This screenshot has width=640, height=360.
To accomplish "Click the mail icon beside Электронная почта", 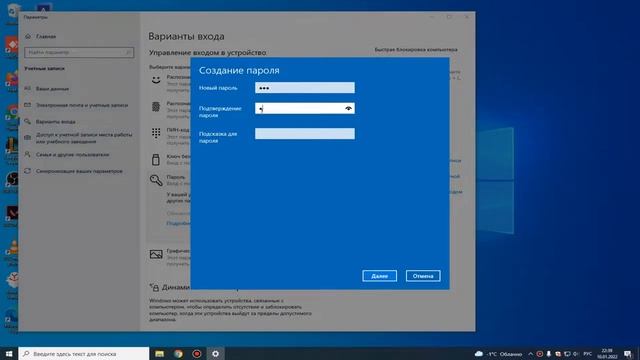I will tap(28, 105).
